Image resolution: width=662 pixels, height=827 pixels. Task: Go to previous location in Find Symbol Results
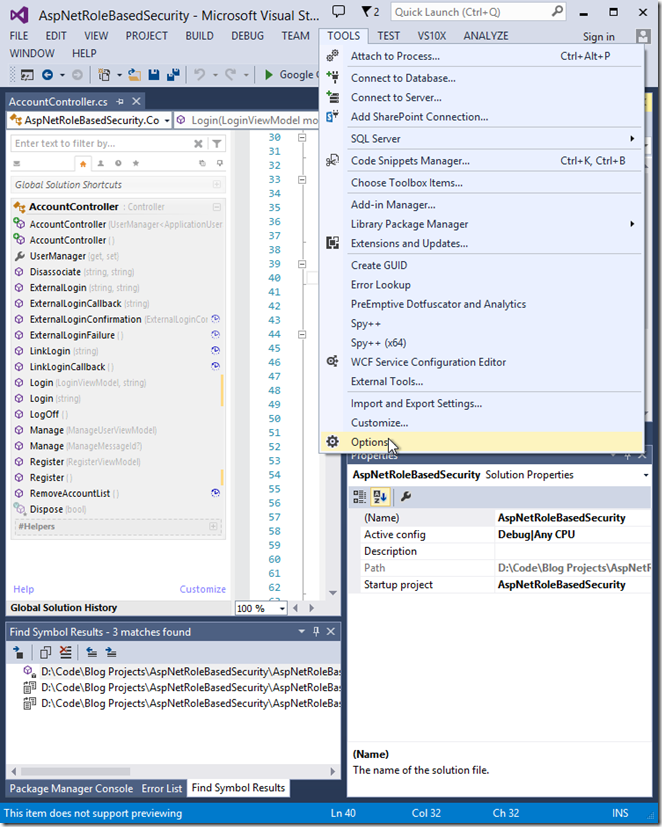[92, 653]
